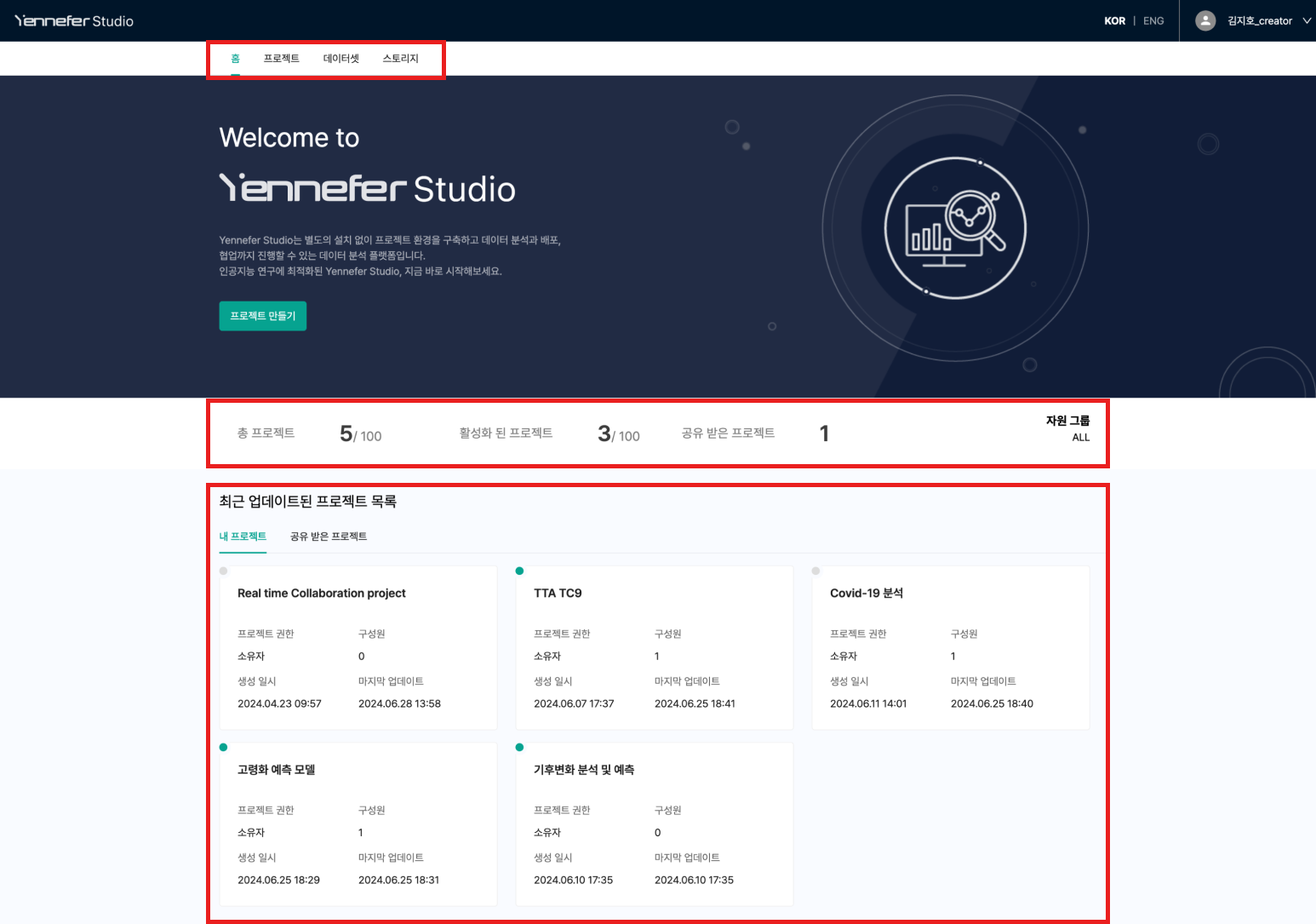
Task: Click status dot on Covid-19 분석 card
Action: (815, 571)
